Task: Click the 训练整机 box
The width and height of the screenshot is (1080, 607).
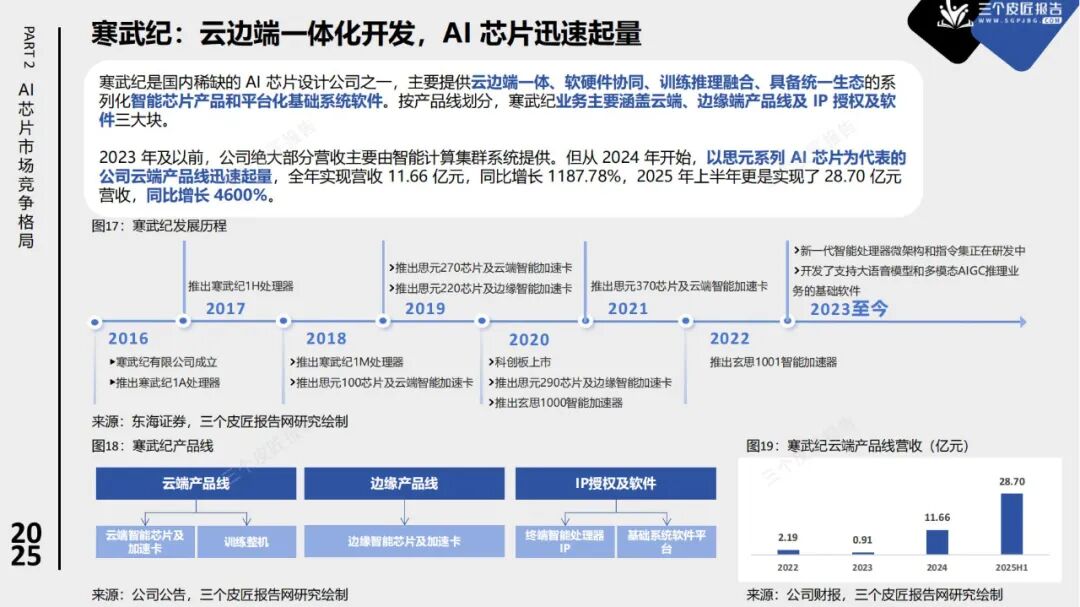Action: pyautogui.click(x=247, y=542)
